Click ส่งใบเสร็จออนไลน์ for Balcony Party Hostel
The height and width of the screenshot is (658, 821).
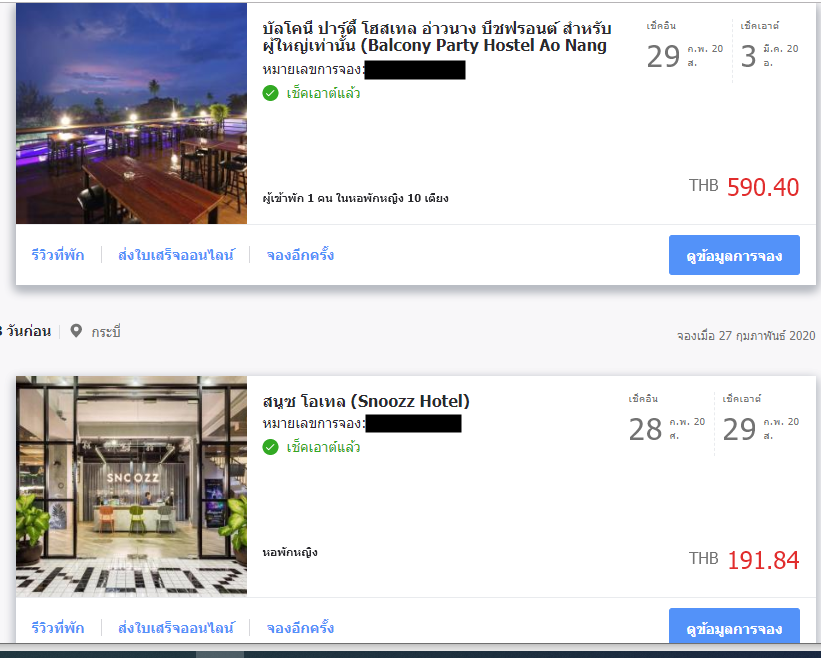tap(176, 255)
